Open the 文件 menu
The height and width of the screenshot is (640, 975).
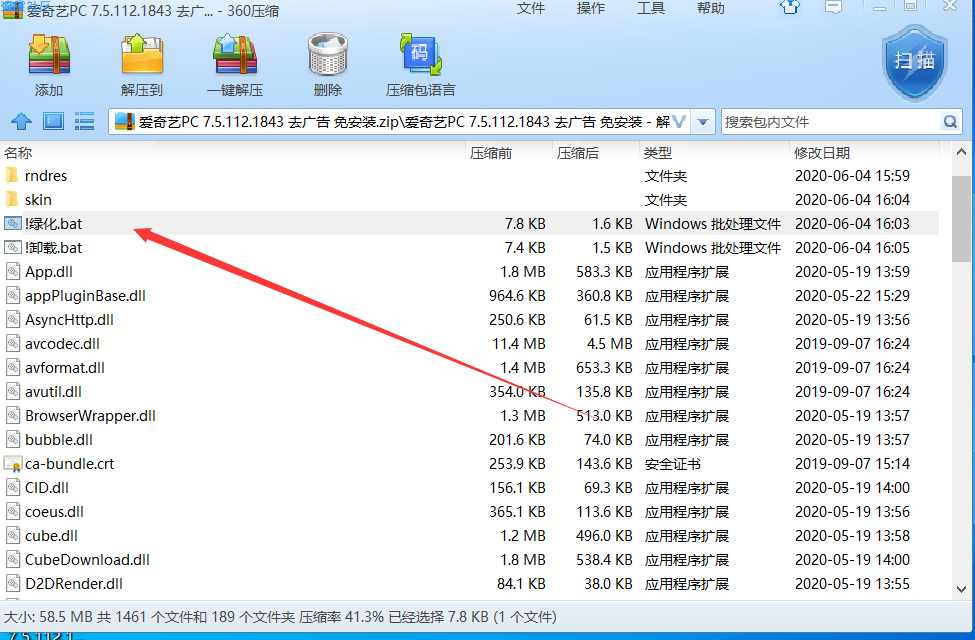[530, 8]
